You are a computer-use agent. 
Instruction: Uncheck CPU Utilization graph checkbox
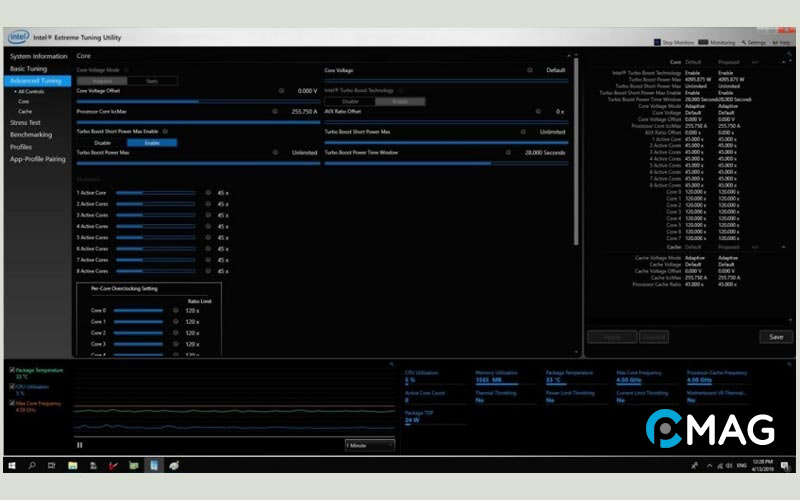(x=12, y=386)
